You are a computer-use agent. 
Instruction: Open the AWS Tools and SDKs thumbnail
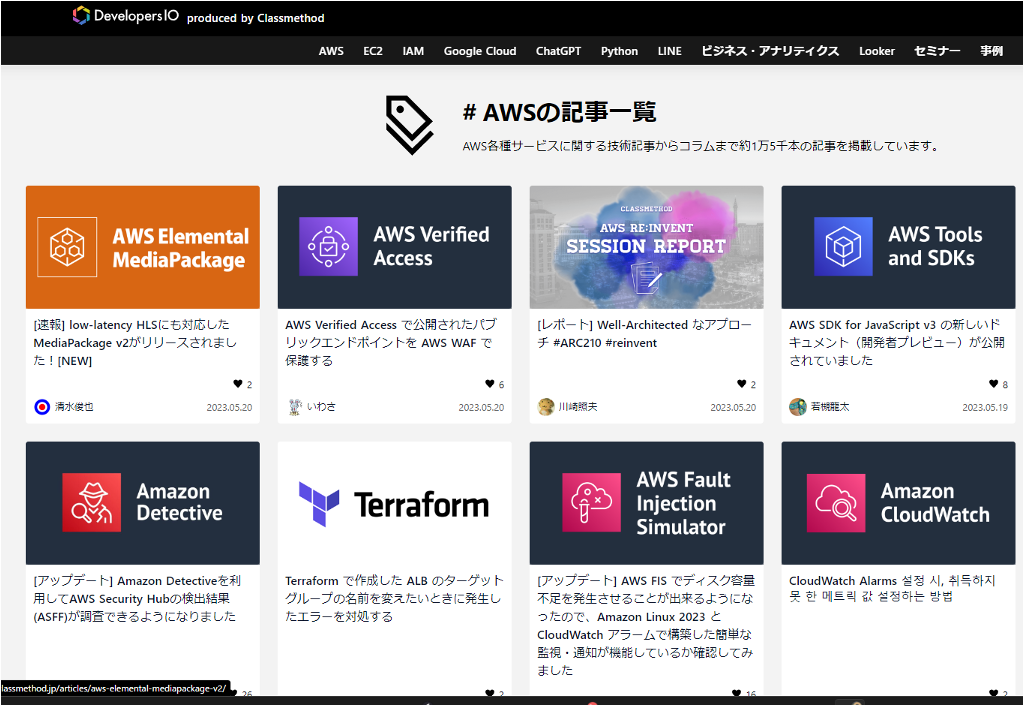898,248
